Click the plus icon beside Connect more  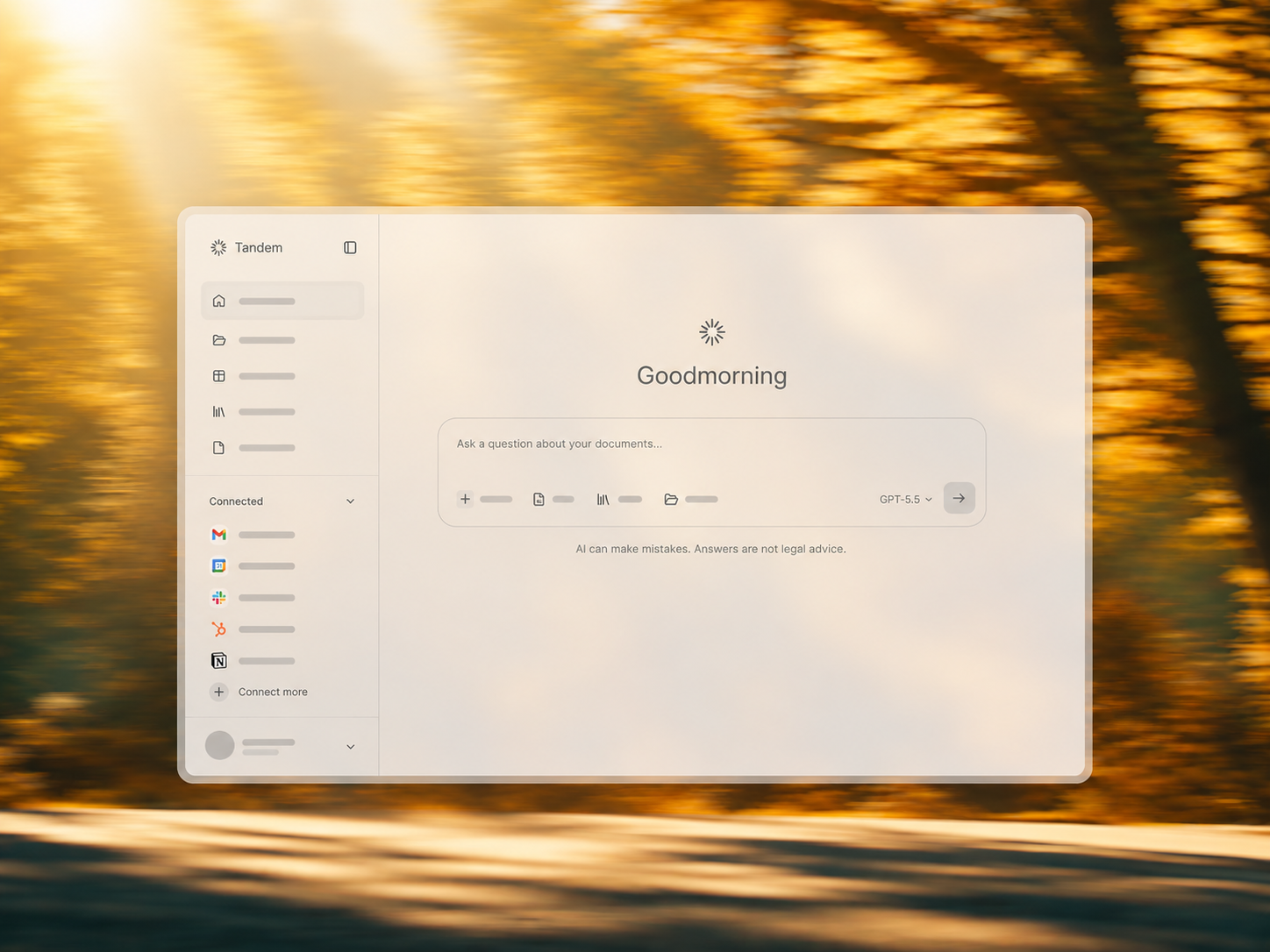coord(219,692)
